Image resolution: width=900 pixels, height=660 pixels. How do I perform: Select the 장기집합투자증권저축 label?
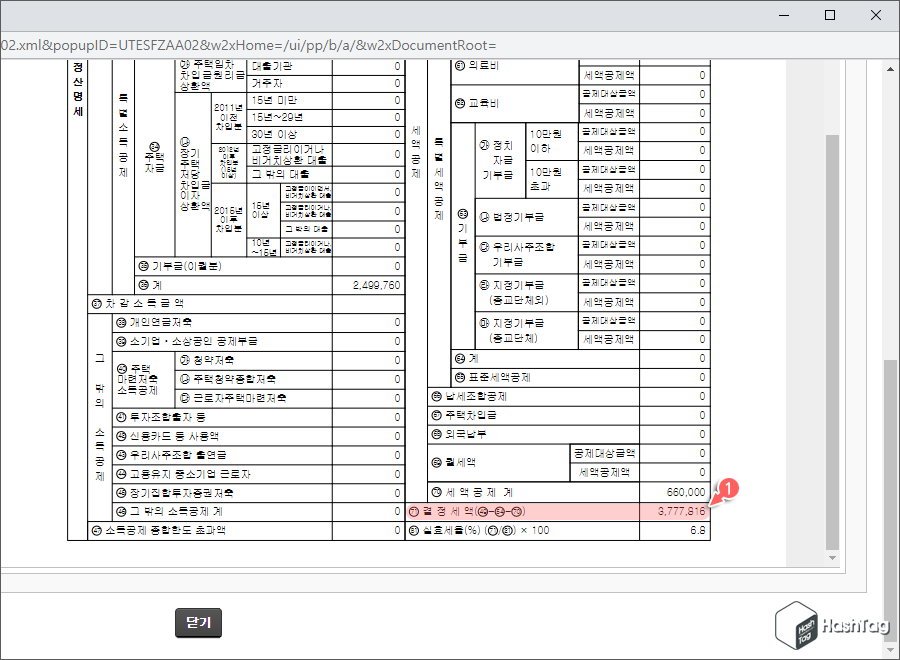174,493
